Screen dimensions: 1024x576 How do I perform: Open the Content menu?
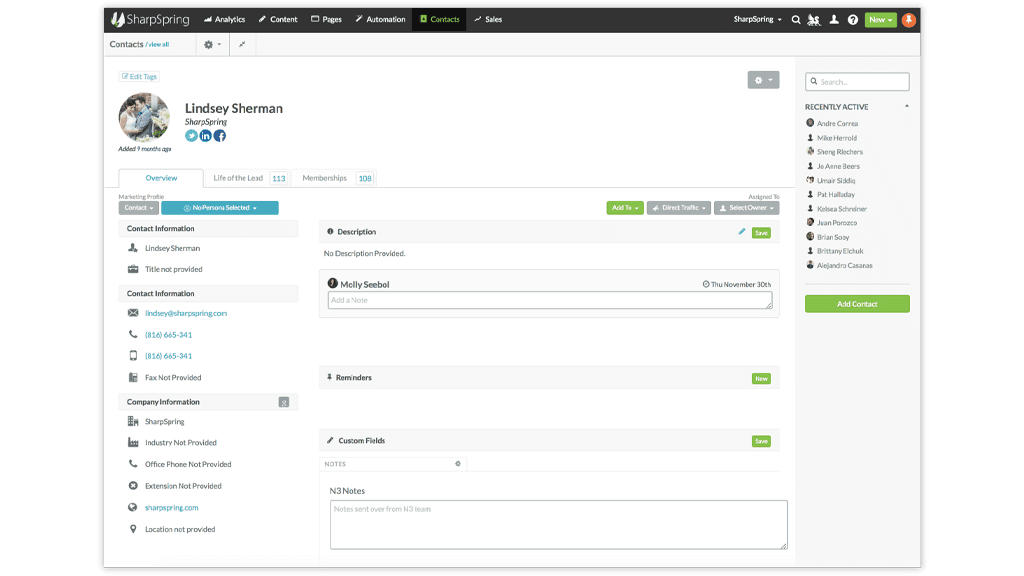click(278, 20)
